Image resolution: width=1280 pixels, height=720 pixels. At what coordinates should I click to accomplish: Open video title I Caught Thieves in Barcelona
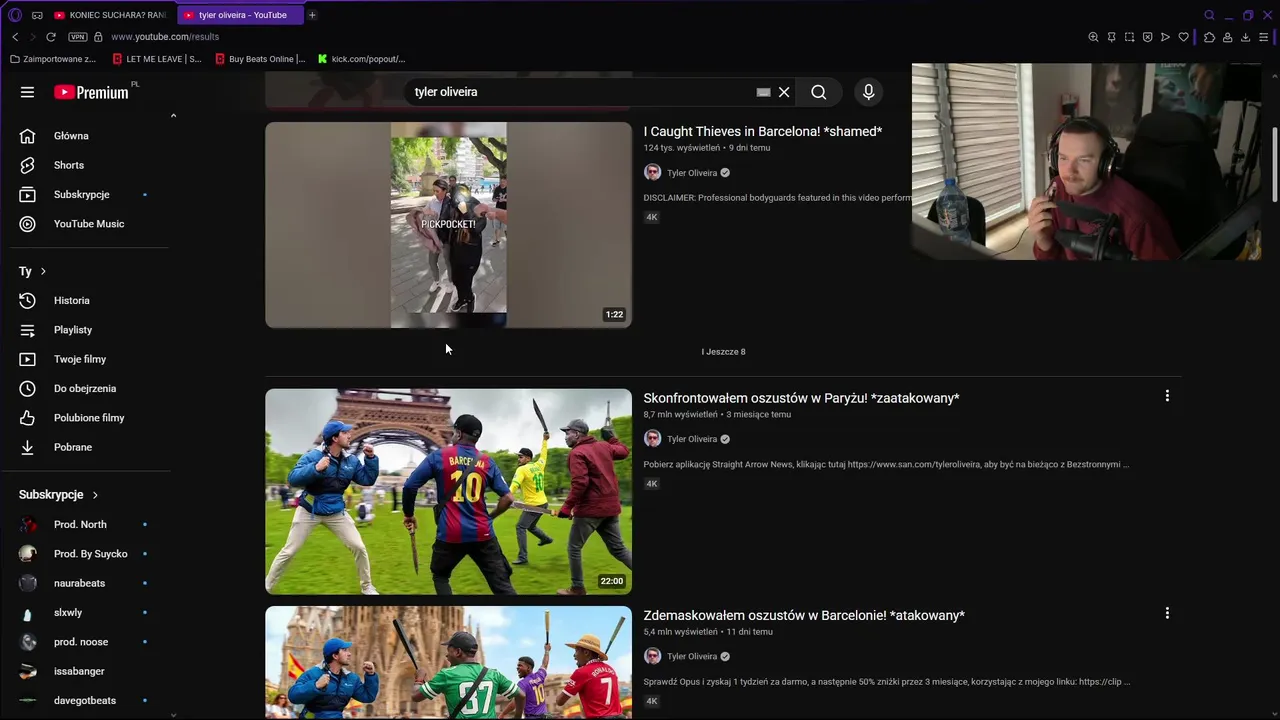pos(763,132)
